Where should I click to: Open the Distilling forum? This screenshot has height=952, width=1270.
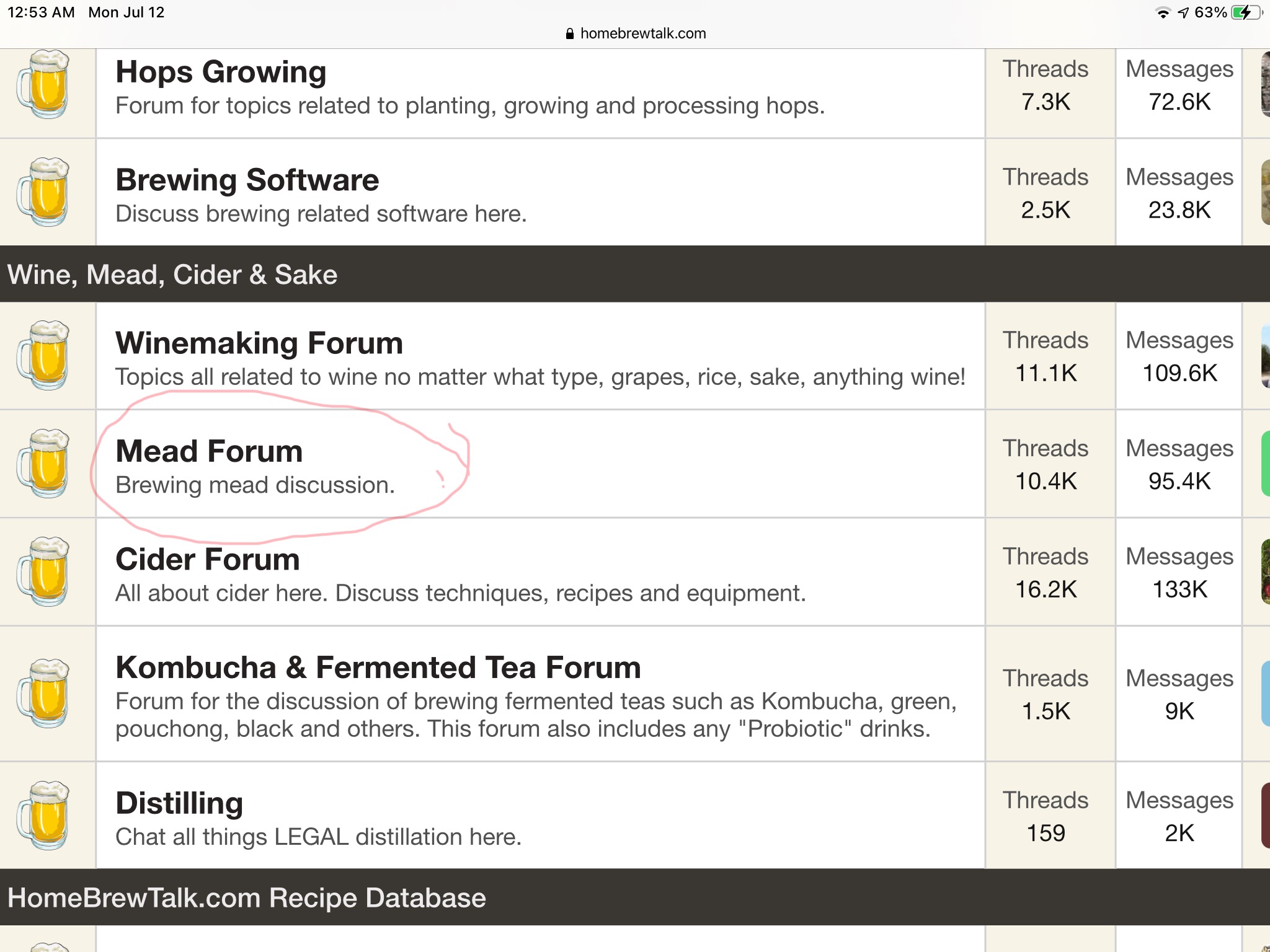pyautogui.click(x=179, y=803)
